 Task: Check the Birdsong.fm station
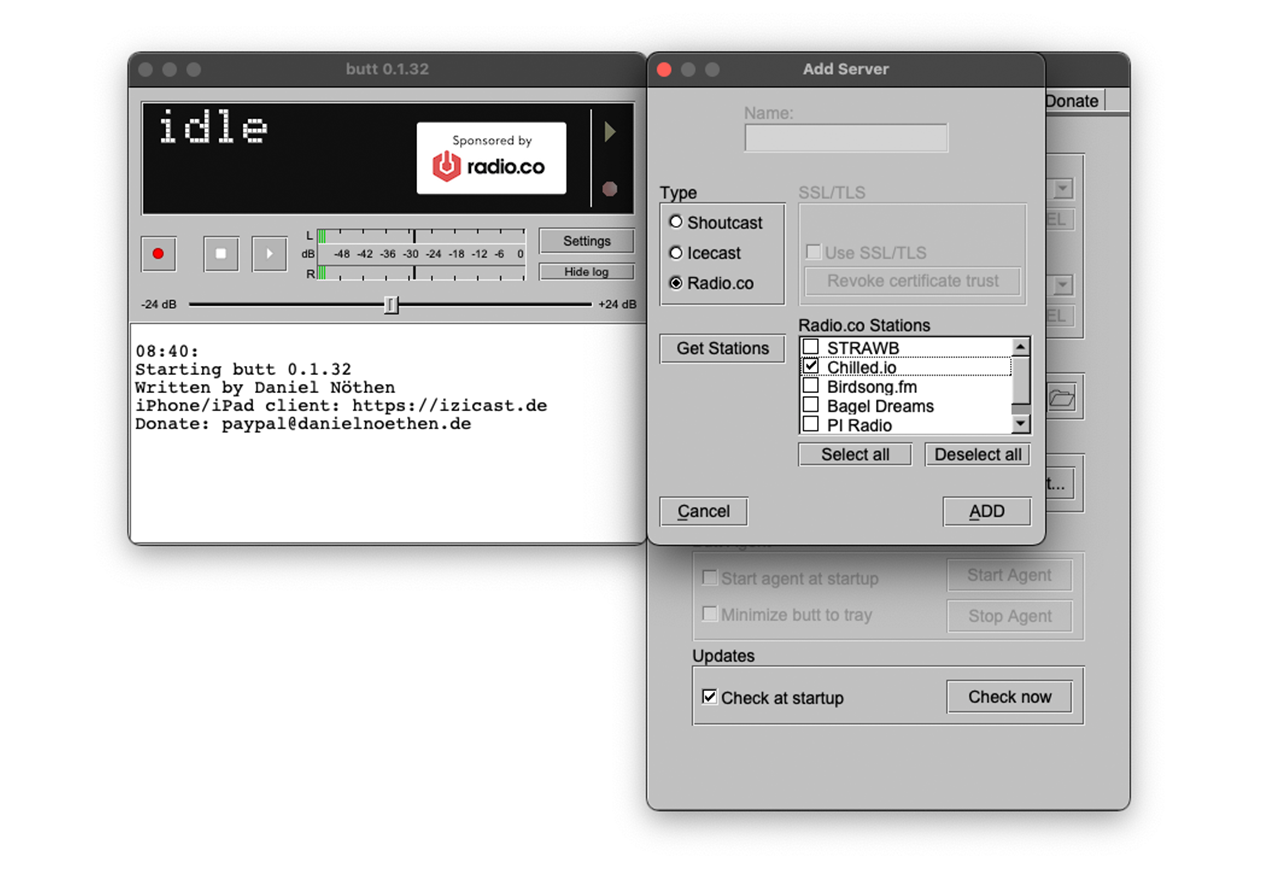pyautogui.click(x=811, y=387)
